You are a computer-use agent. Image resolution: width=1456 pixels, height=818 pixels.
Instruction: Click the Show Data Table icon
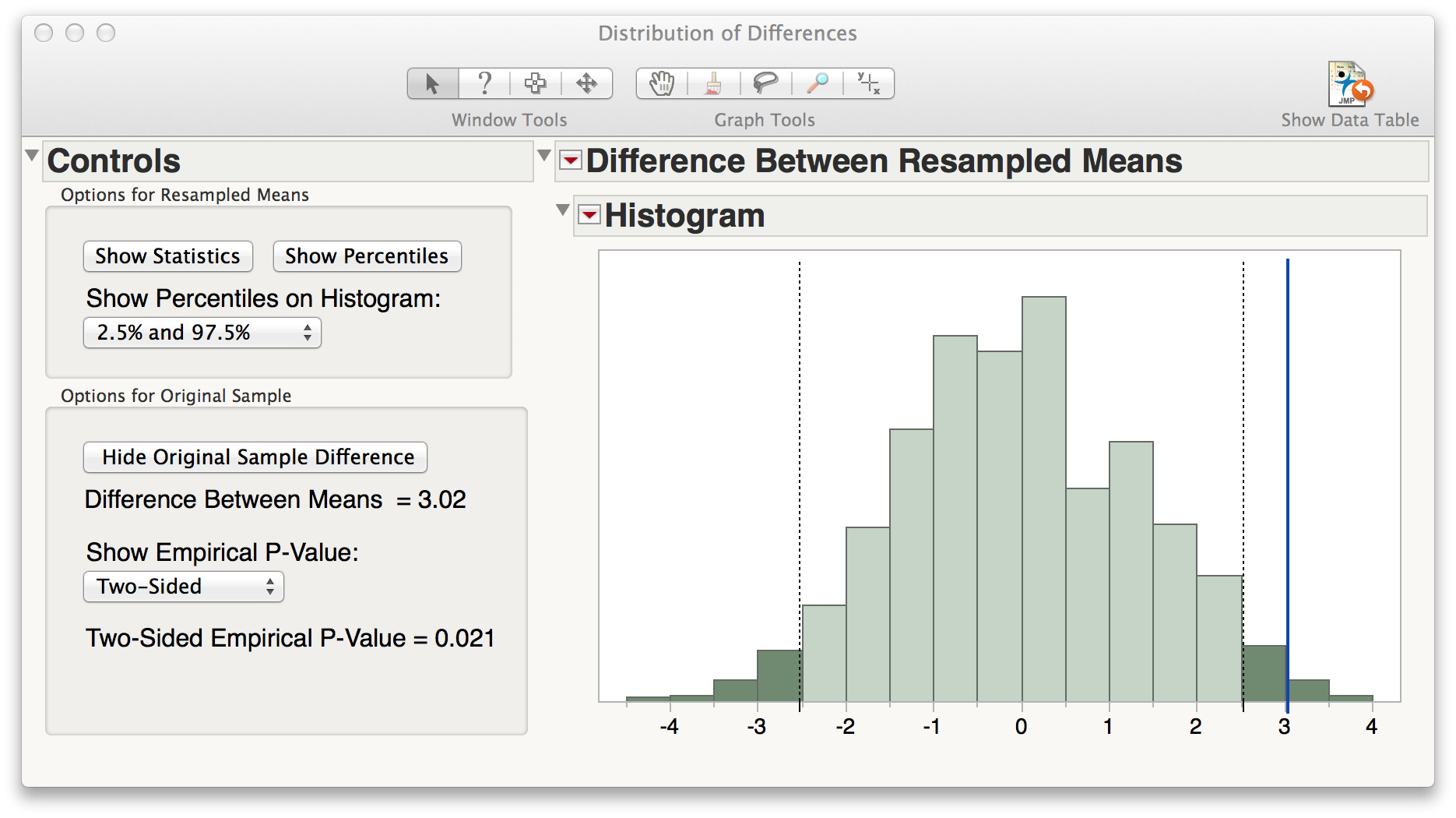(x=1349, y=85)
